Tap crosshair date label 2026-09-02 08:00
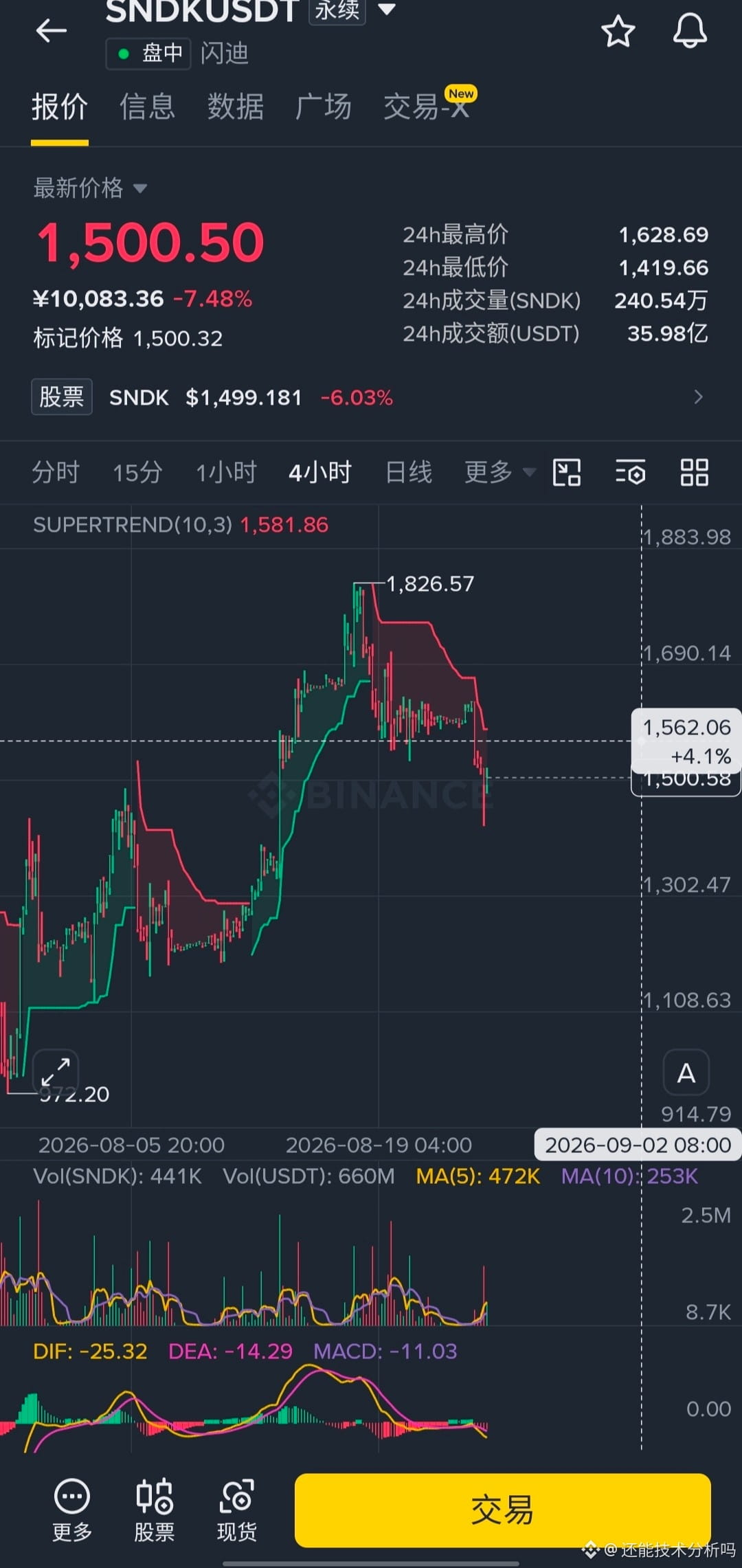Screen dimensions: 742x1568 (638, 1145)
